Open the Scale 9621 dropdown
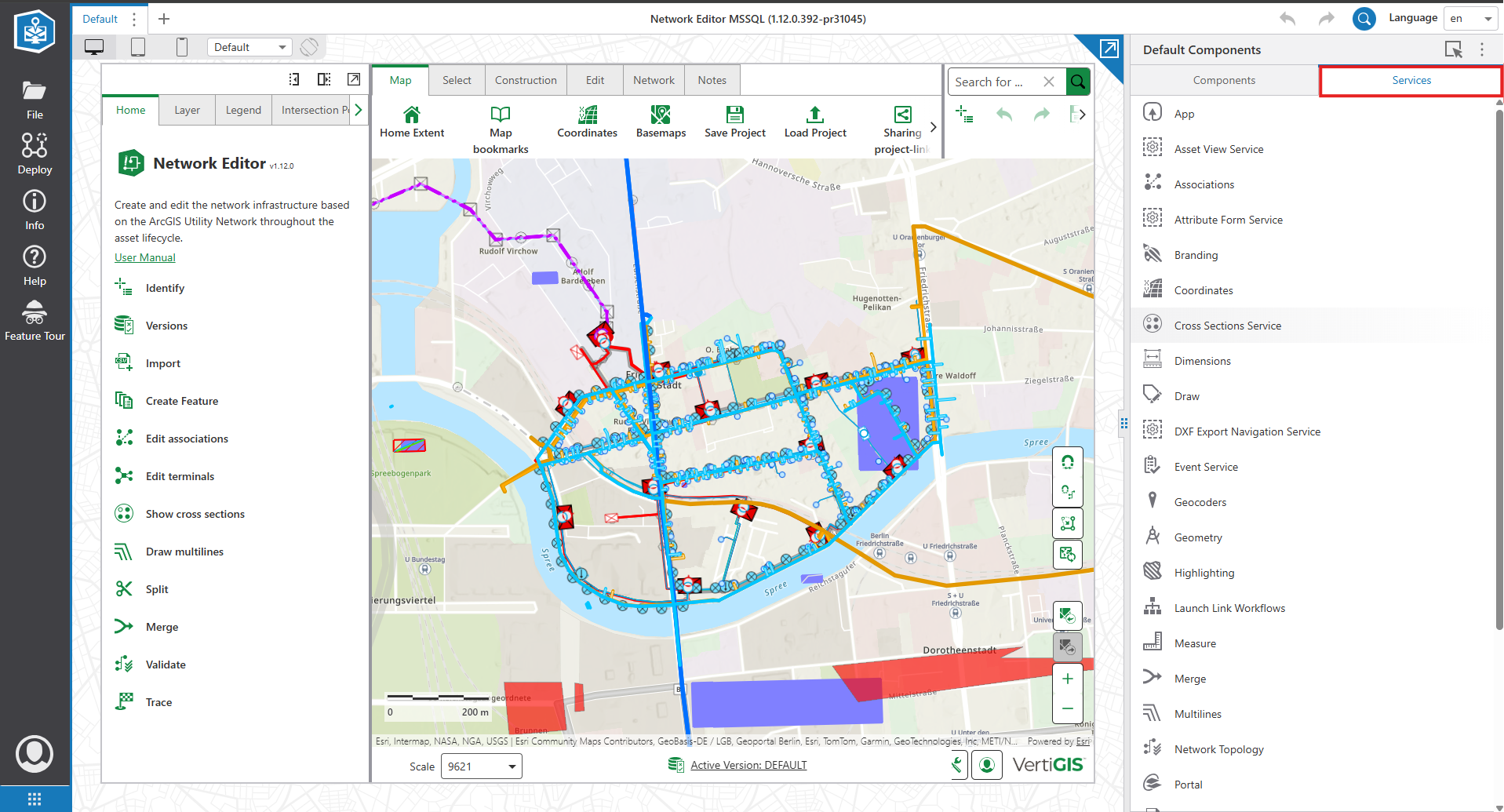The image size is (1504, 812). pos(481,766)
